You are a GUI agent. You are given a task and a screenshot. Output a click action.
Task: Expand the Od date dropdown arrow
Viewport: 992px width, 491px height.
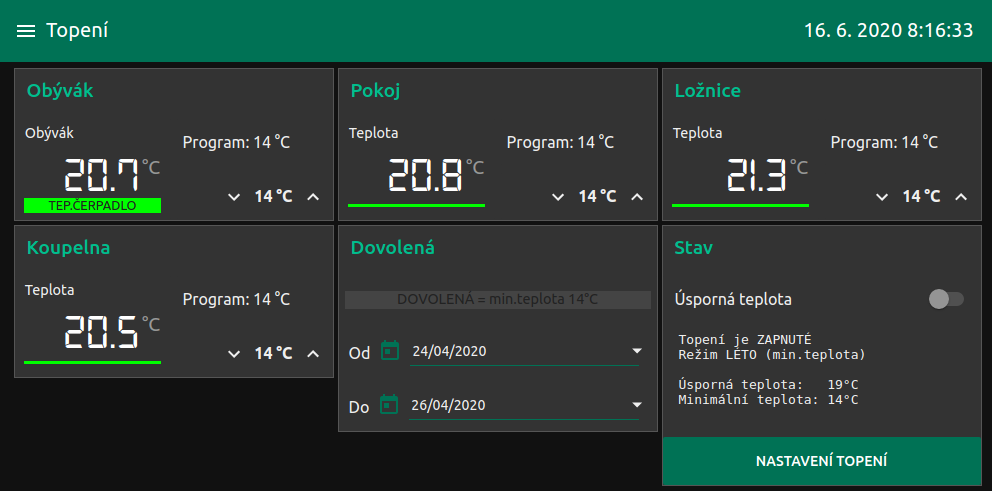(637, 351)
